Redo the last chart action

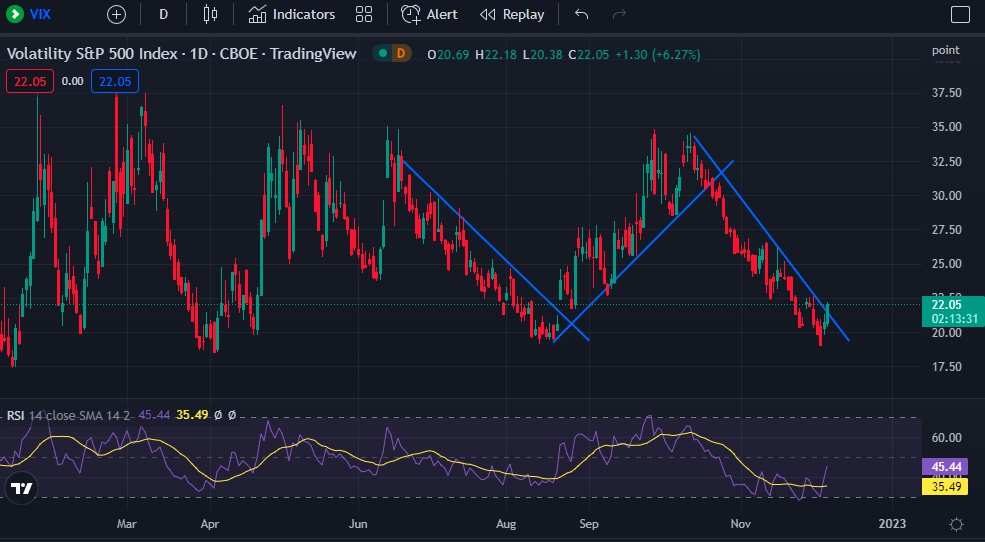[619, 14]
